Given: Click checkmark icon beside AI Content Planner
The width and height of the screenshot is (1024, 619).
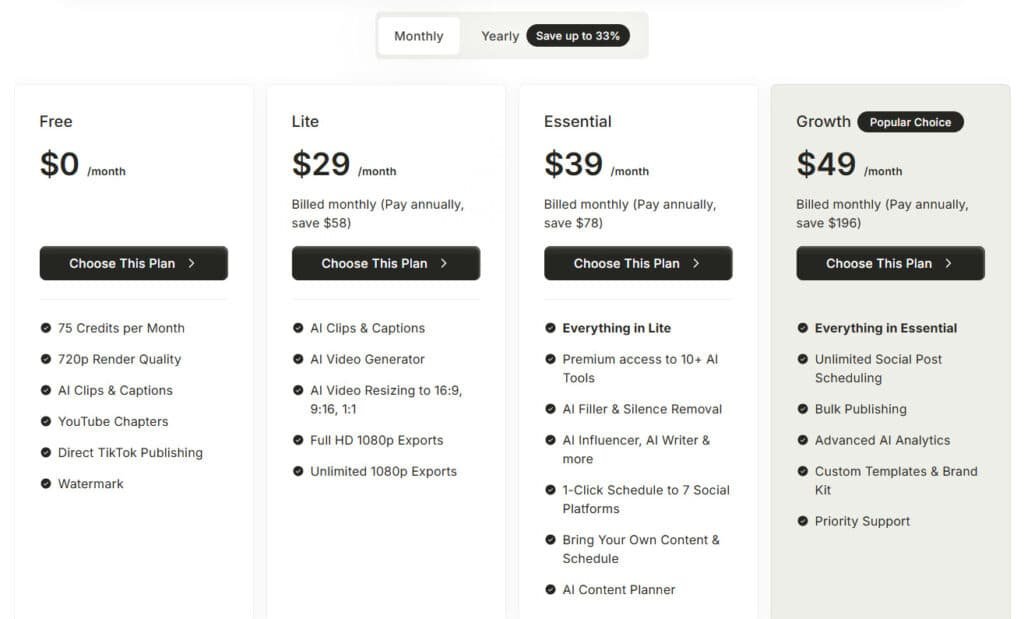Looking at the screenshot, I should click(x=550, y=590).
